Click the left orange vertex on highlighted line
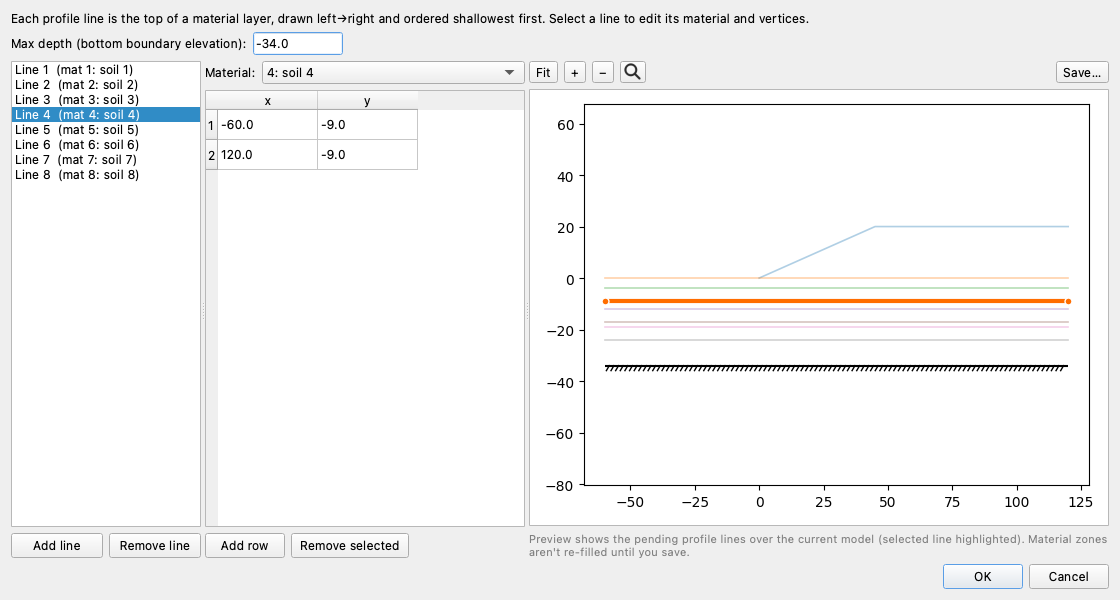The width and height of the screenshot is (1120, 600). click(x=606, y=301)
